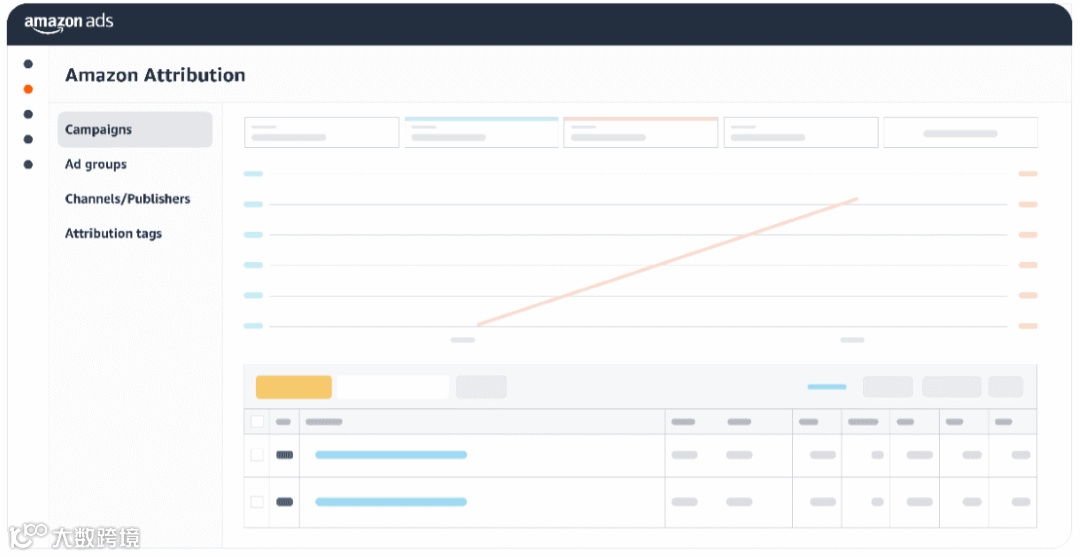Open Attribution tags section

[113, 233]
